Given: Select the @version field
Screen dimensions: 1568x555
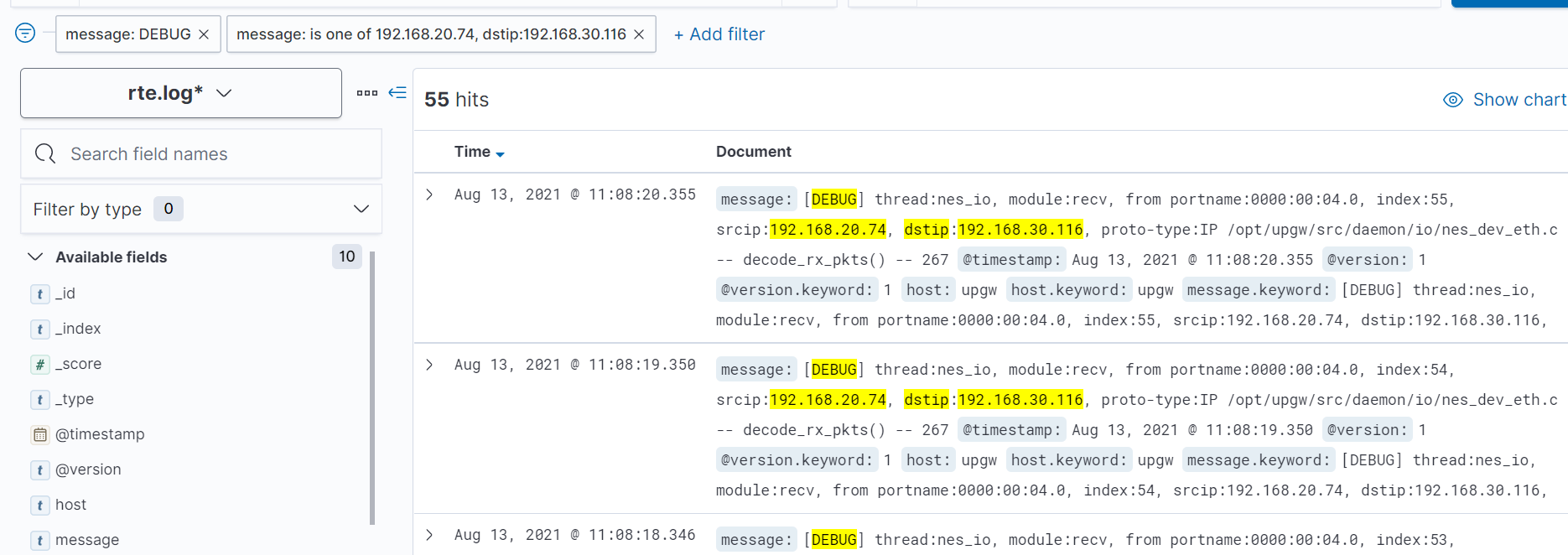Looking at the screenshot, I should [x=88, y=469].
